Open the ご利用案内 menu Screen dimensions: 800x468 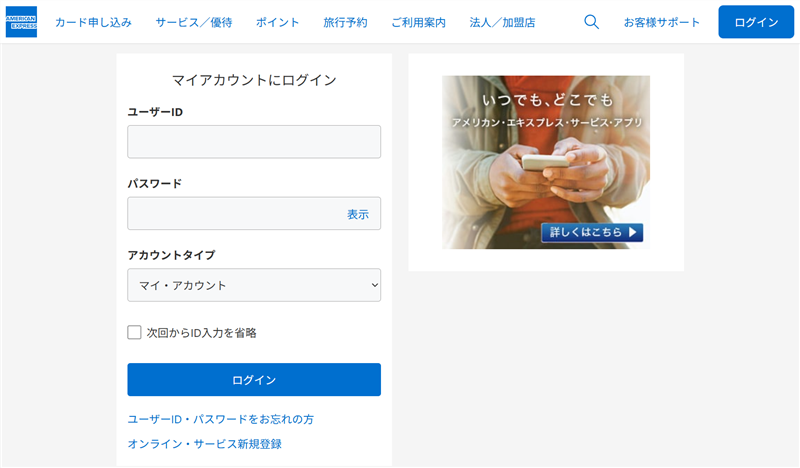(x=418, y=22)
